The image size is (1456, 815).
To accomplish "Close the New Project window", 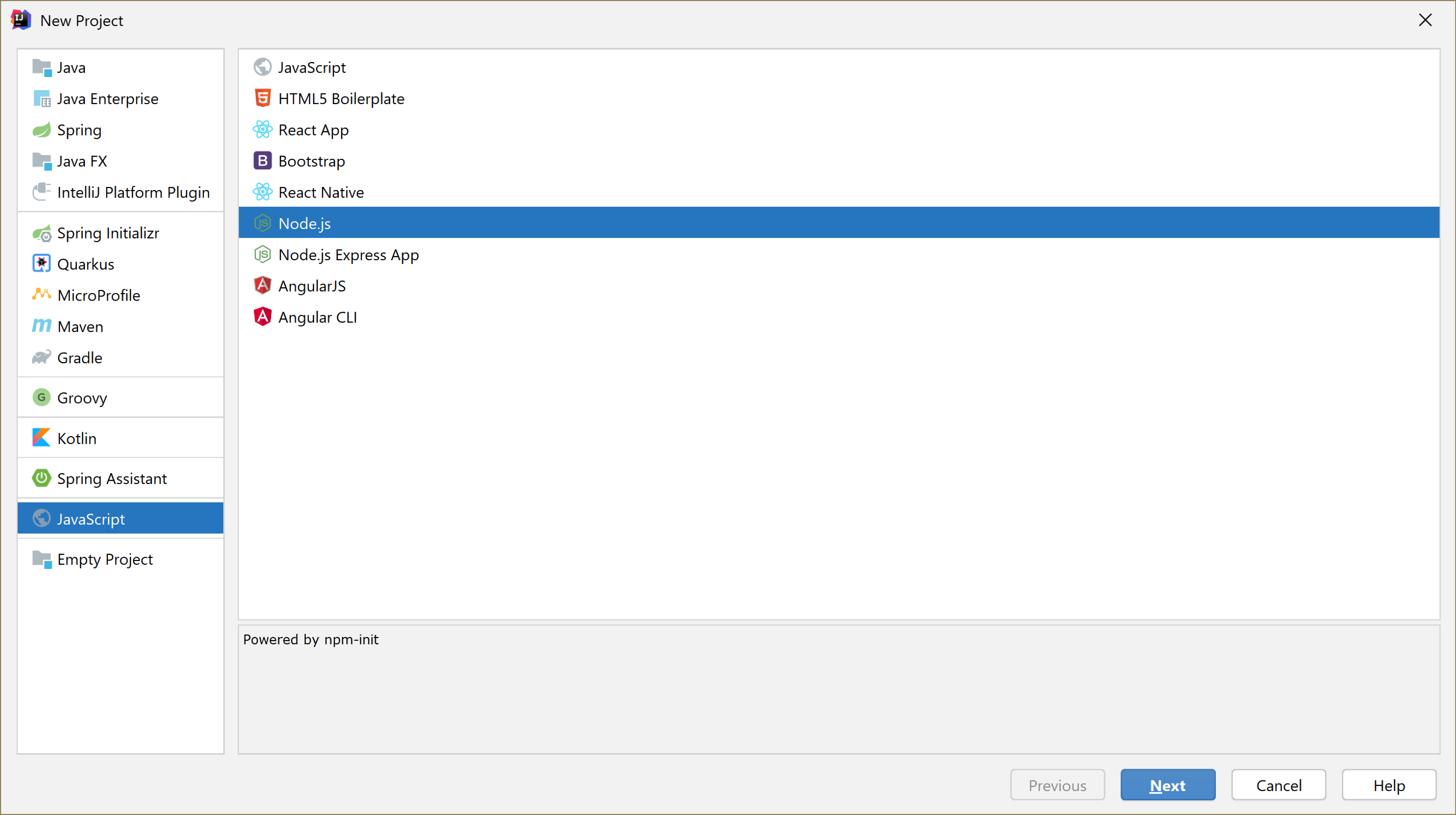I will [1425, 20].
